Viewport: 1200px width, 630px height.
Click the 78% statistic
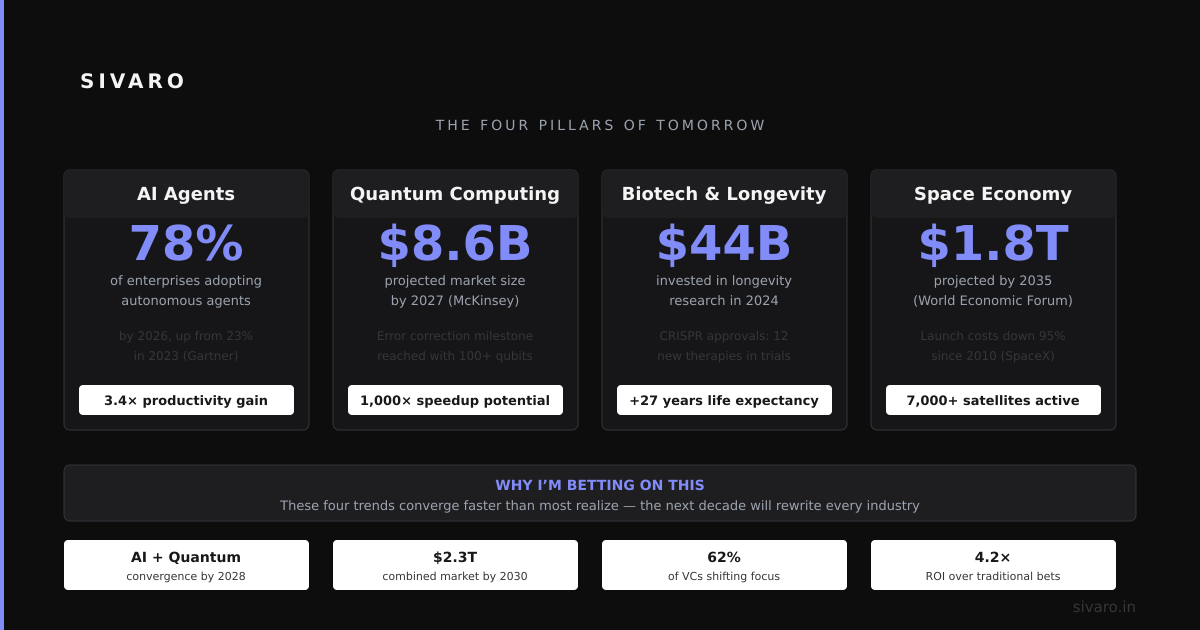[186, 244]
